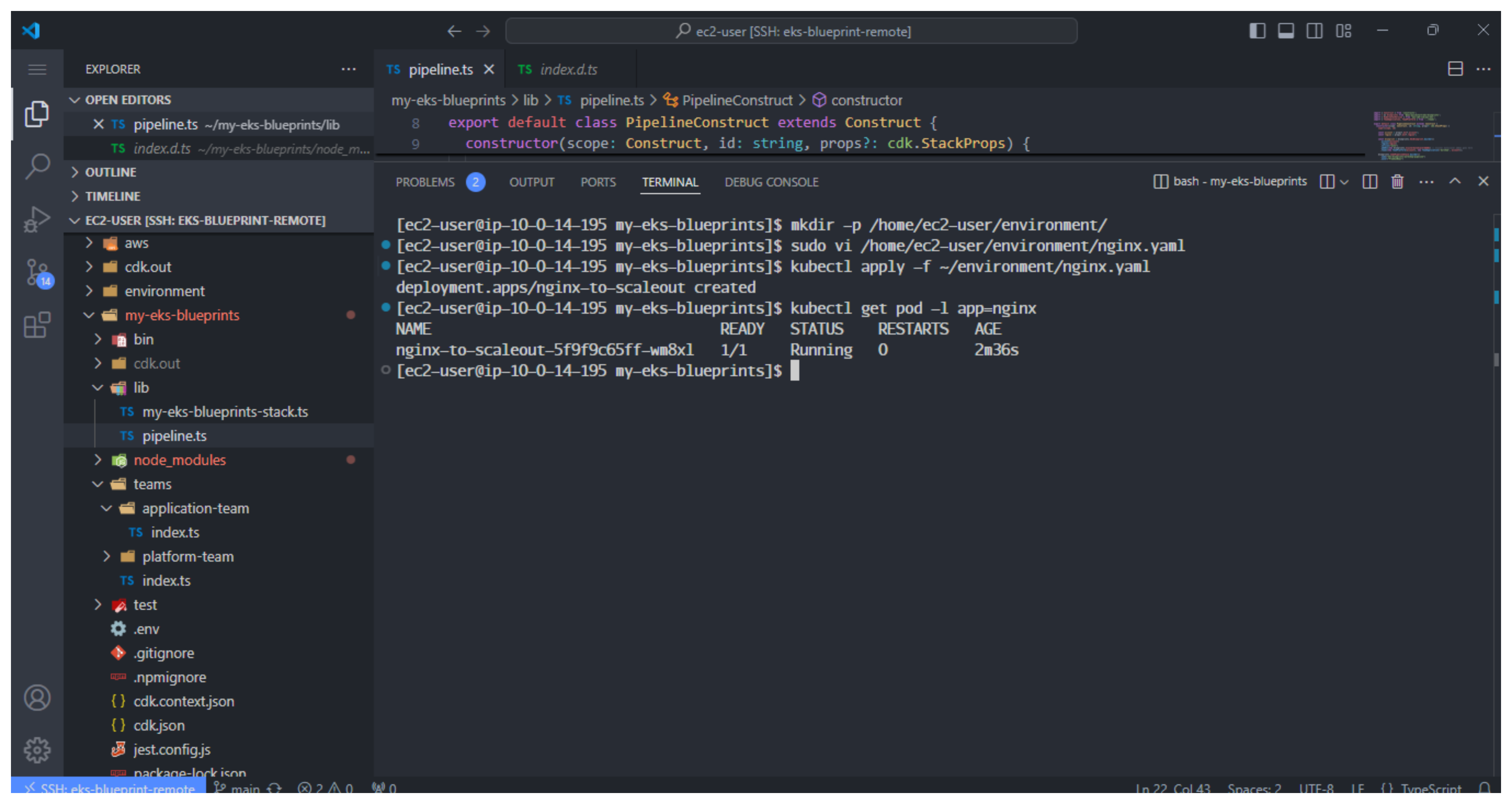Expand the OUTLINE section
Screen dimensions: 1512x804
coord(111,172)
